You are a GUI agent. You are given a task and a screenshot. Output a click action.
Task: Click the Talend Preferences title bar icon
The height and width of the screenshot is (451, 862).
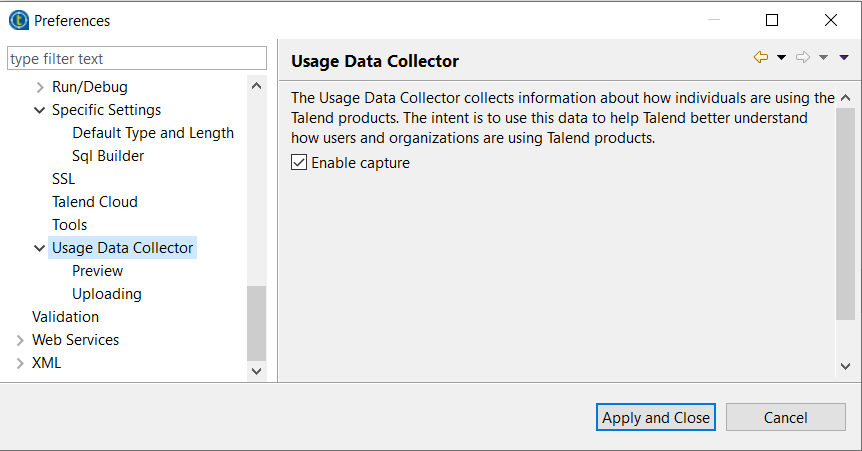click(x=18, y=20)
